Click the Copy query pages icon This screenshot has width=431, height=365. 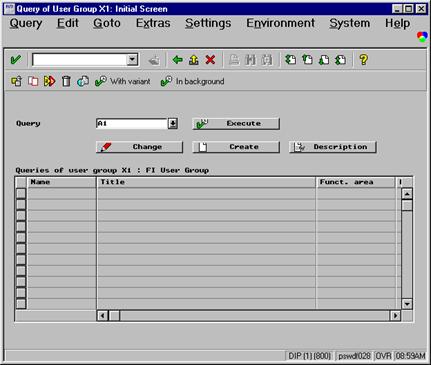click(x=33, y=81)
